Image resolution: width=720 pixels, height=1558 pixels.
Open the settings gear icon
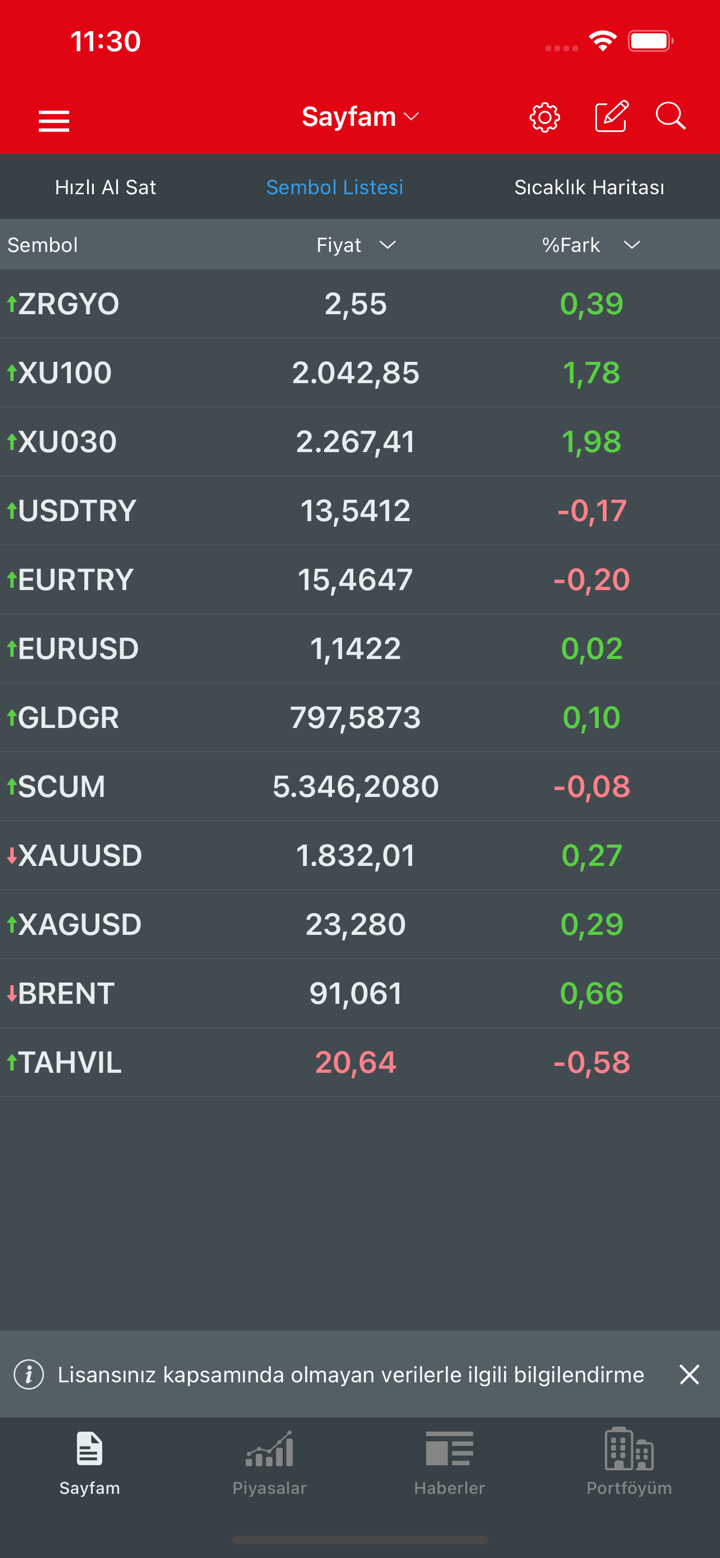pyautogui.click(x=544, y=117)
